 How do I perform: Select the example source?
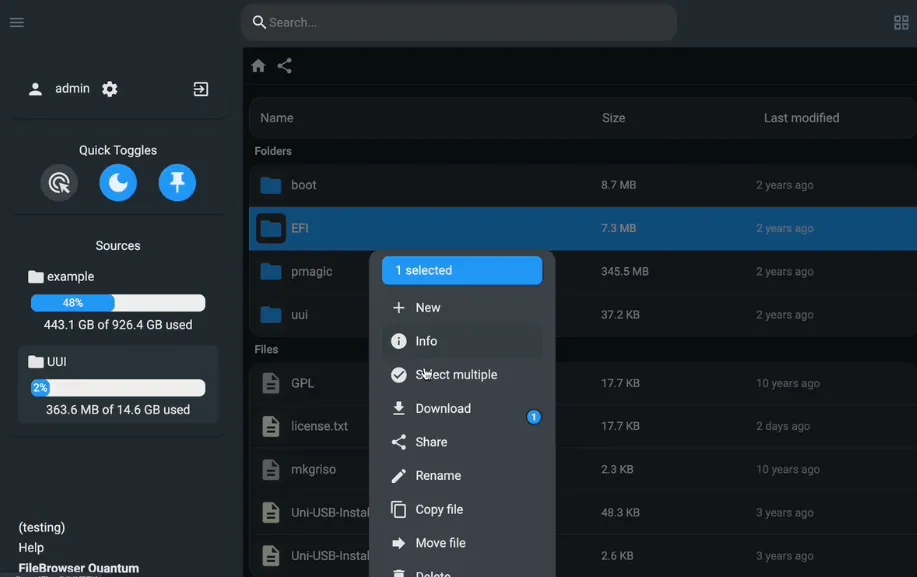coord(61,277)
